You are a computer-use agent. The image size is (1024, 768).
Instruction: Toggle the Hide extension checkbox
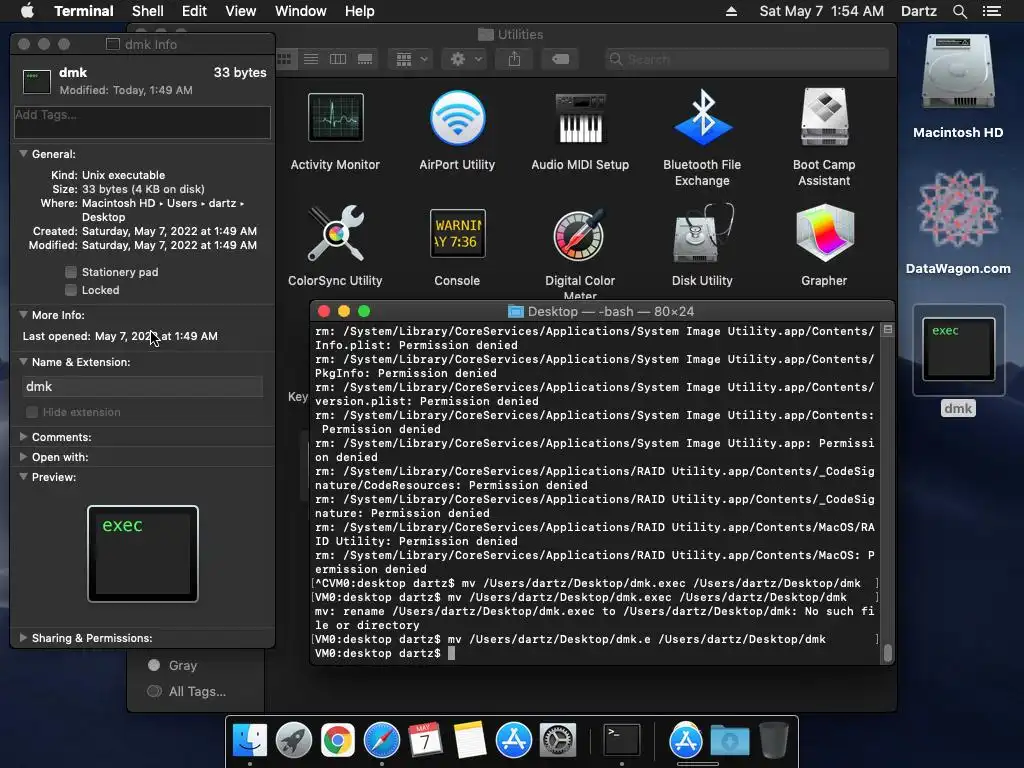31,412
